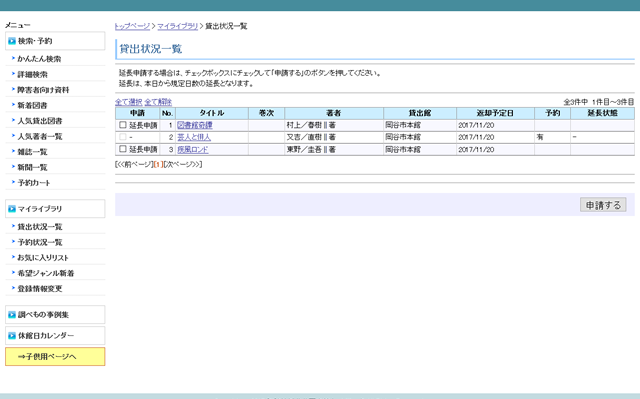Click the 貸出状況一覧 page heading
This screenshot has width=640, height=399.
tap(151, 49)
